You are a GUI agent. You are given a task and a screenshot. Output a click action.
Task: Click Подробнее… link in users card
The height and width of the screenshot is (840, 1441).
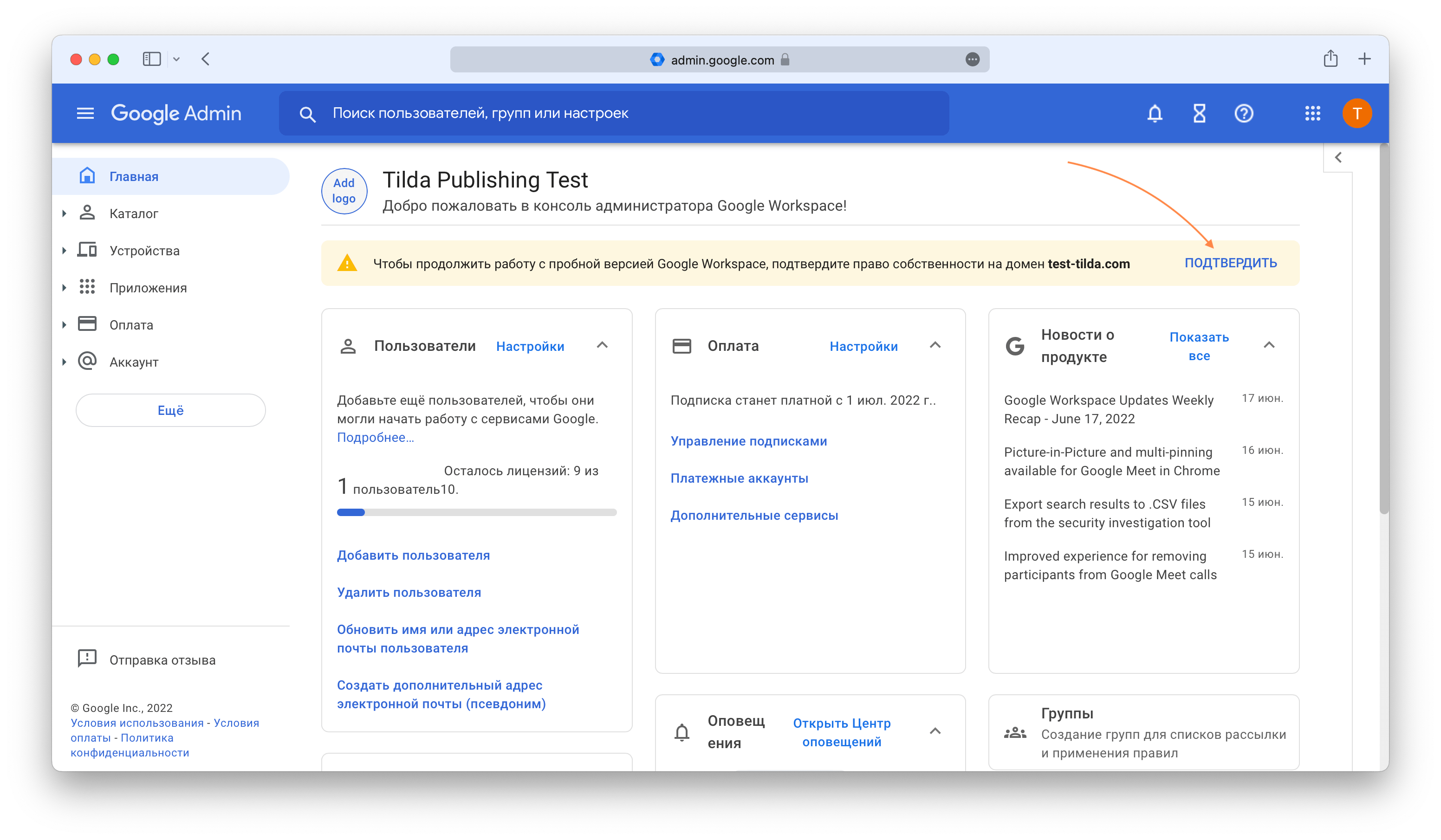coord(375,438)
